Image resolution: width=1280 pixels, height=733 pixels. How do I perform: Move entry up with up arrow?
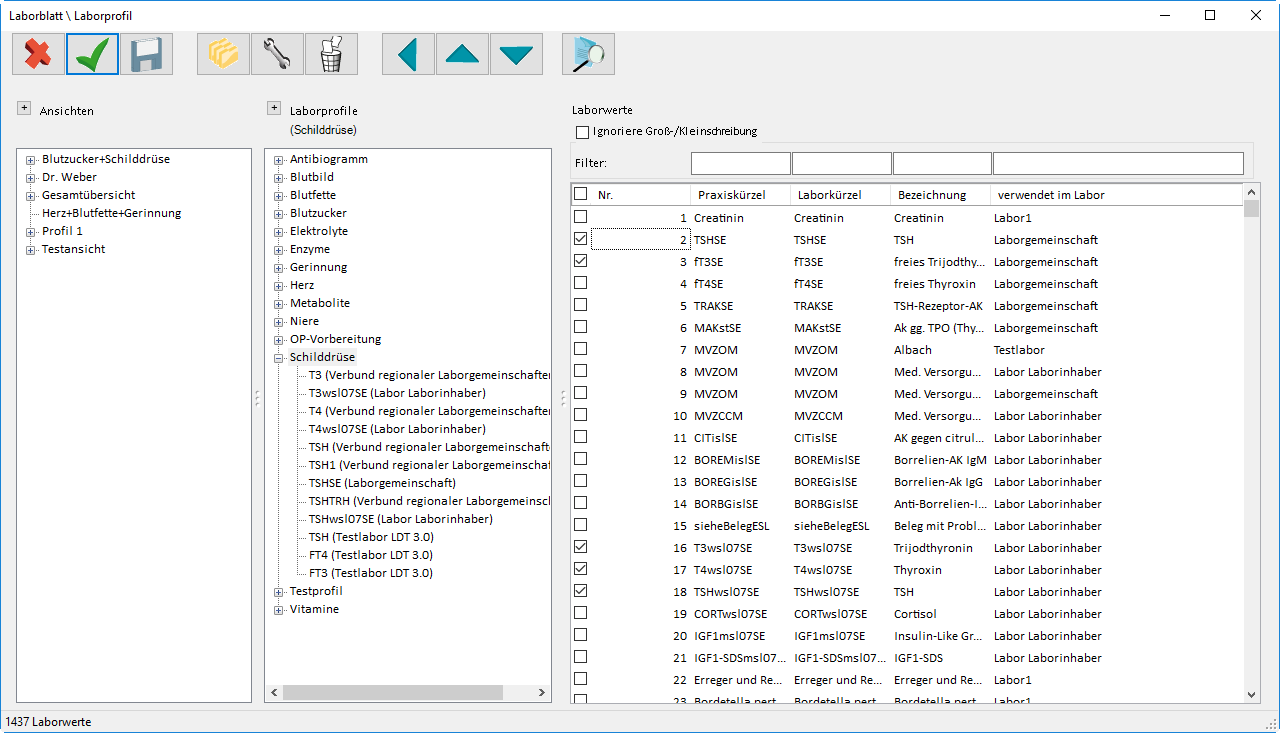click(x=462, y=54)
